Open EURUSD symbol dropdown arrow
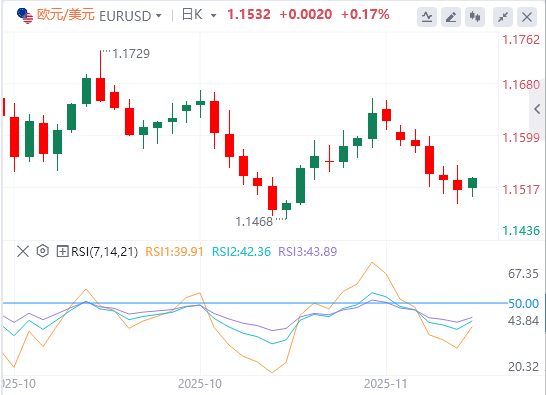The height and width of the screenshot is (395, 546). (x=159, y=16)
